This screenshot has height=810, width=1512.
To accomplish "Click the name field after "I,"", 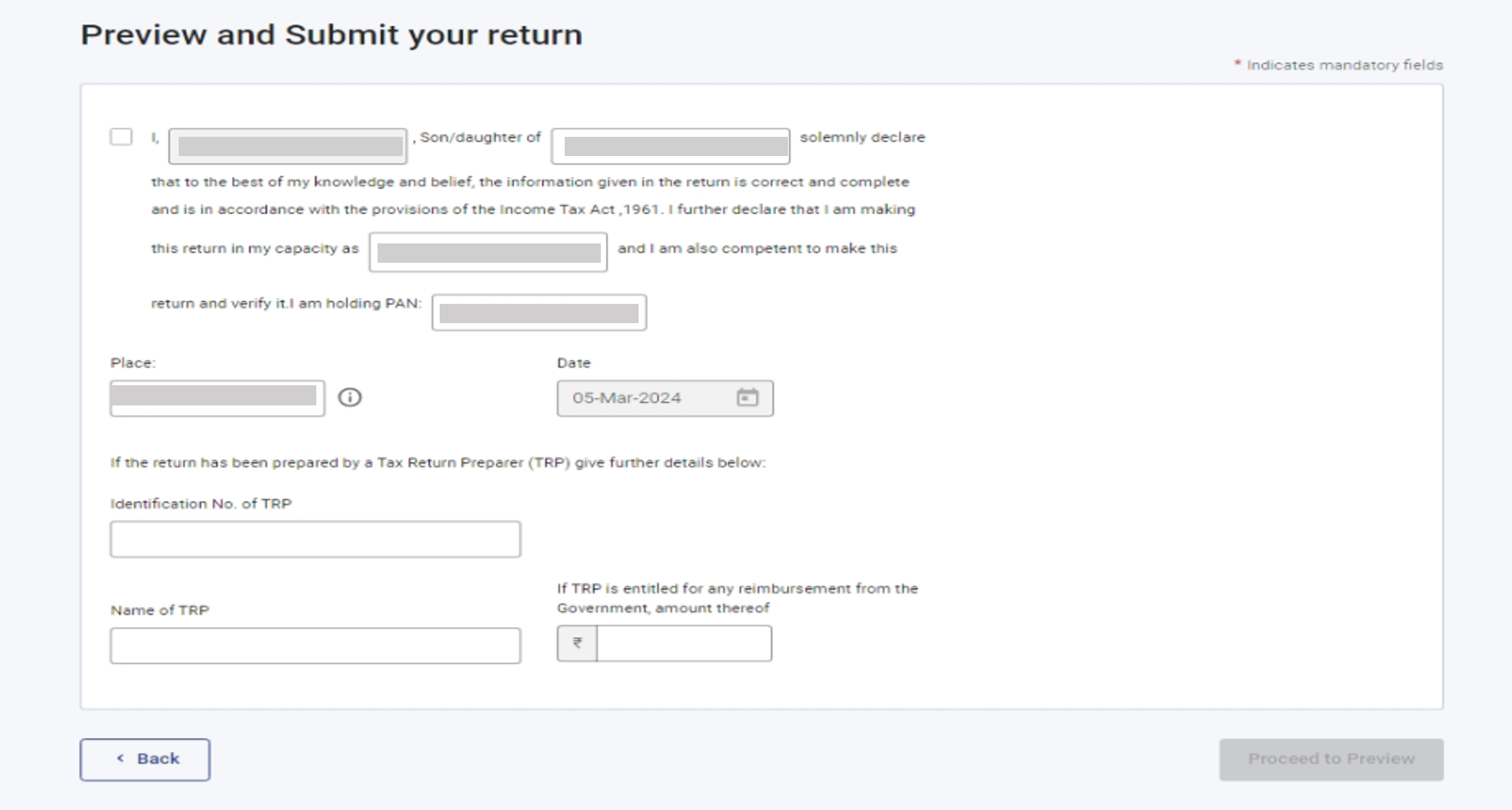I will tap(288, 146).
